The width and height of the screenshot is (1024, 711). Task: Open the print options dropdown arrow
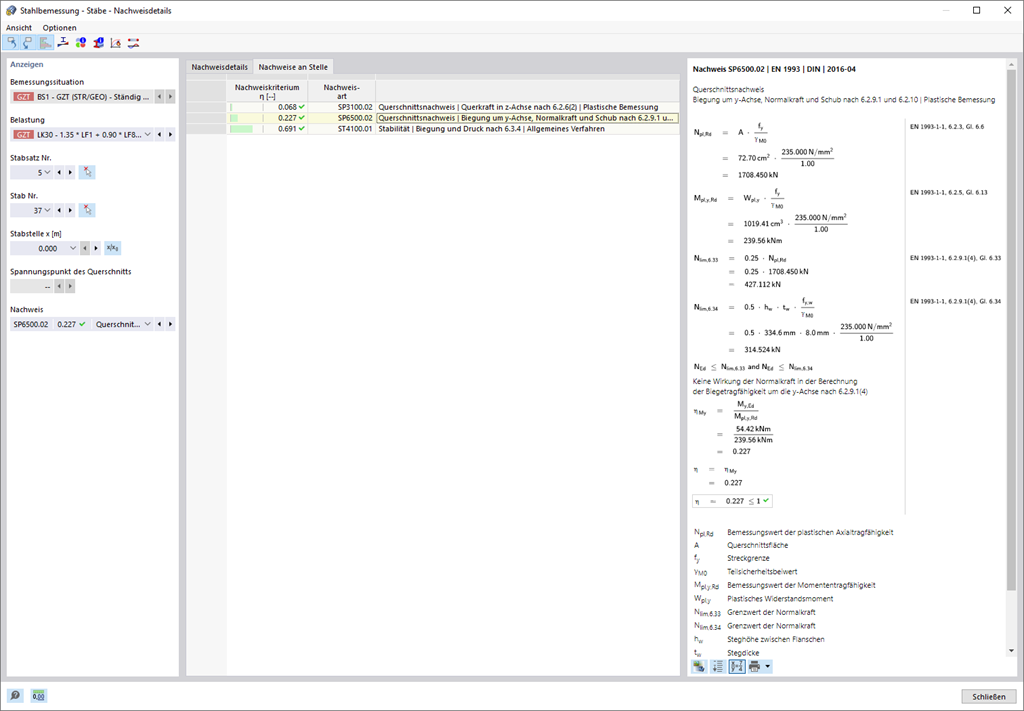tap(767, 667)
